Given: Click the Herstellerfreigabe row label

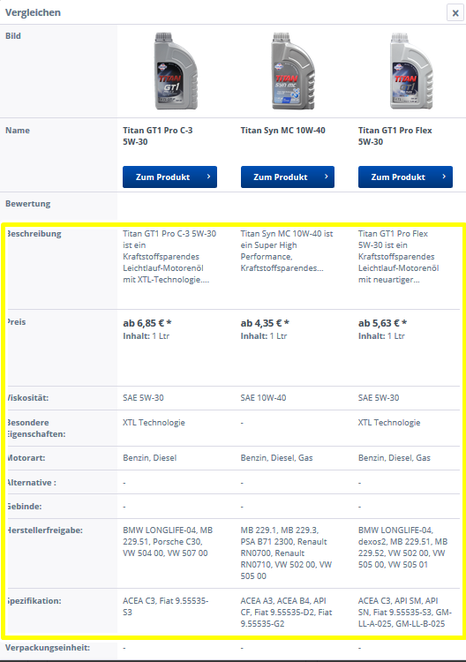Looking at the screenshot, I should [x=45, y=530].
